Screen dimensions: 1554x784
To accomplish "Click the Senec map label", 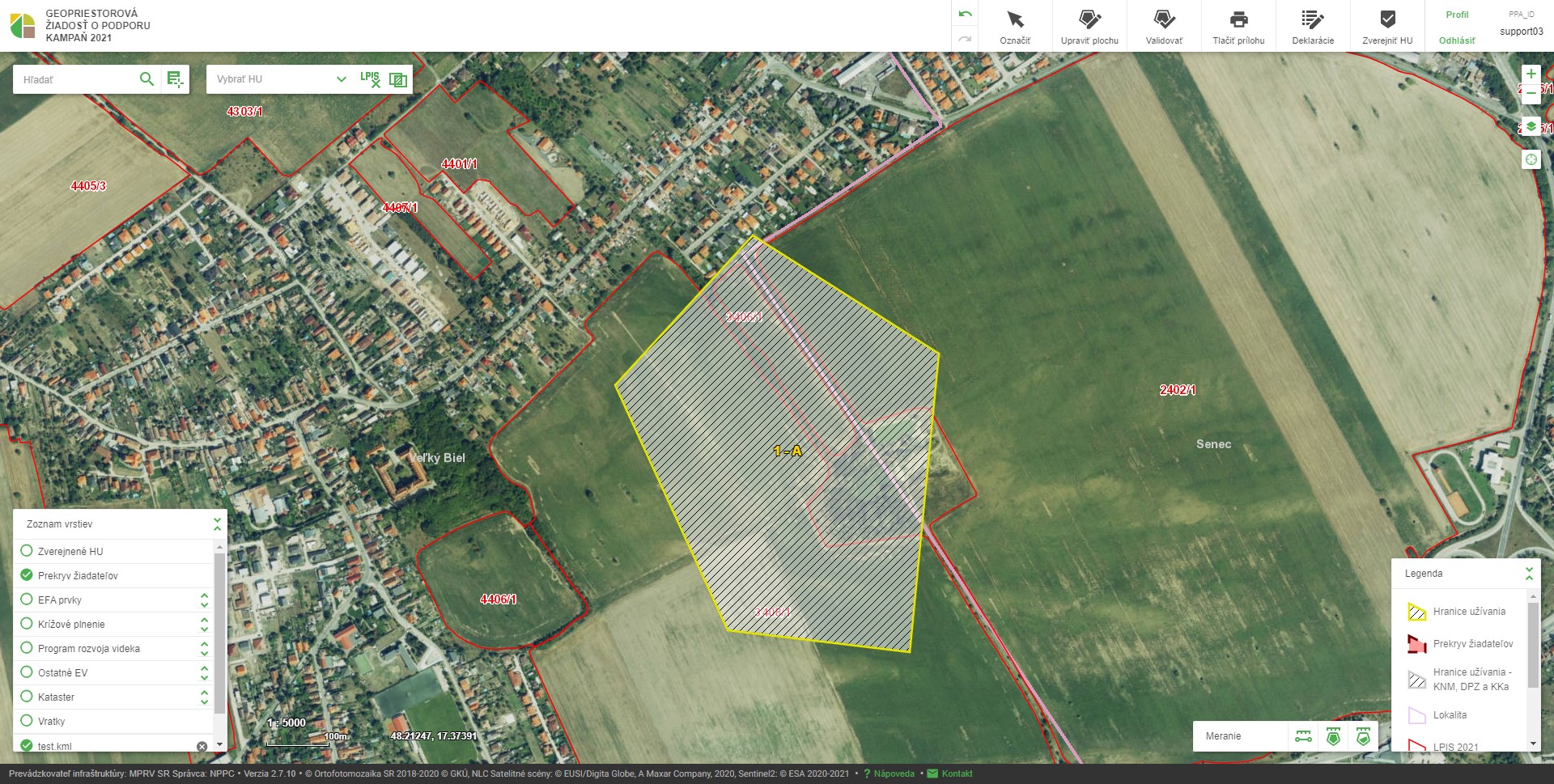I will [x=1213, y=444].
